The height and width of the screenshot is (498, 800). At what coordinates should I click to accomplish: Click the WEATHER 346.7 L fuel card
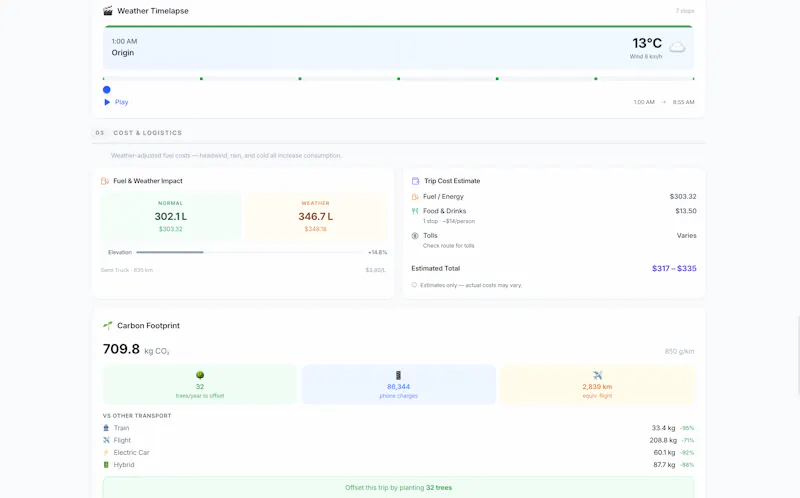pyautogui.click(x=315, y=216)
